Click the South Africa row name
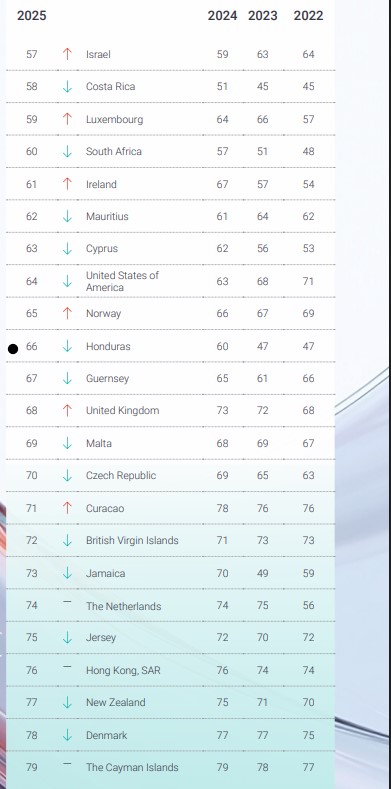 114,151
